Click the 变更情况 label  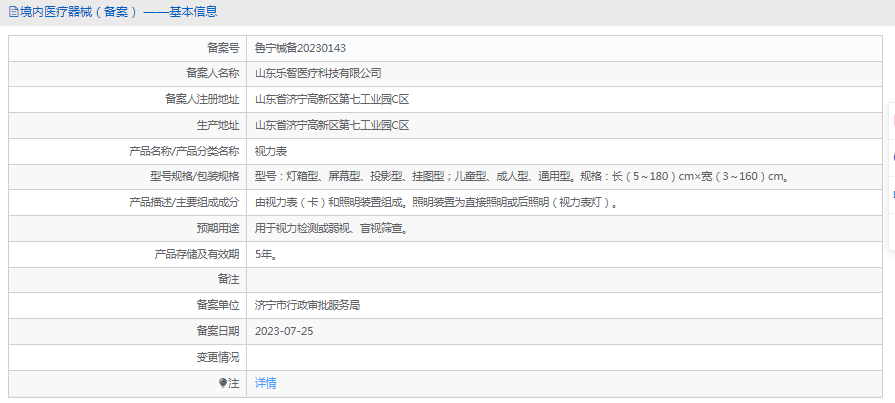(218, 357)
